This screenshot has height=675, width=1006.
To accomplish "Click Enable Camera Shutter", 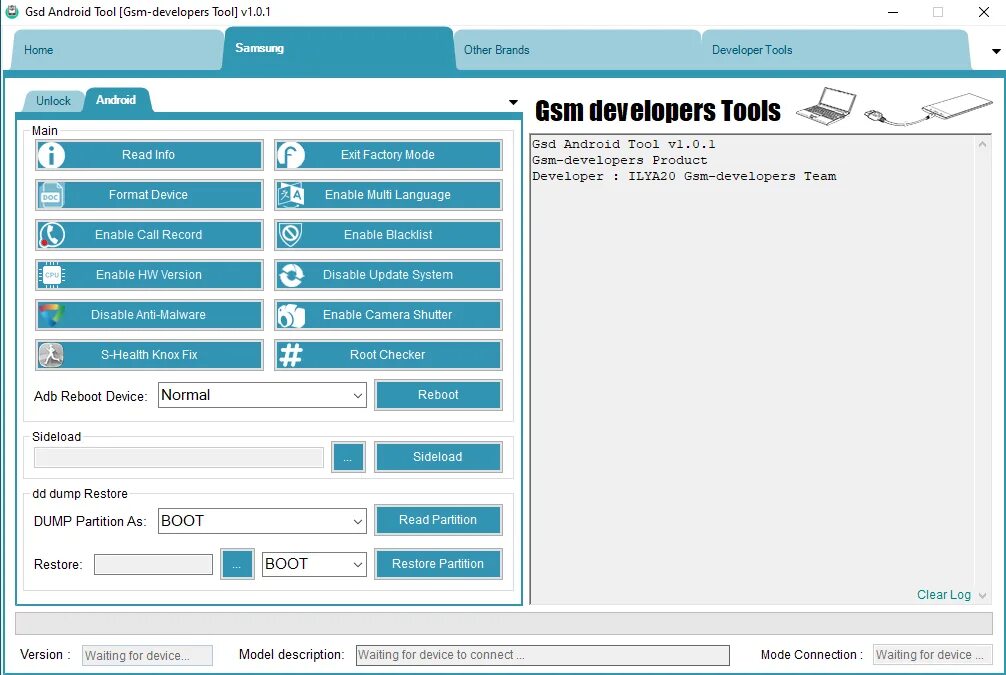I will [x=388, y=315].
